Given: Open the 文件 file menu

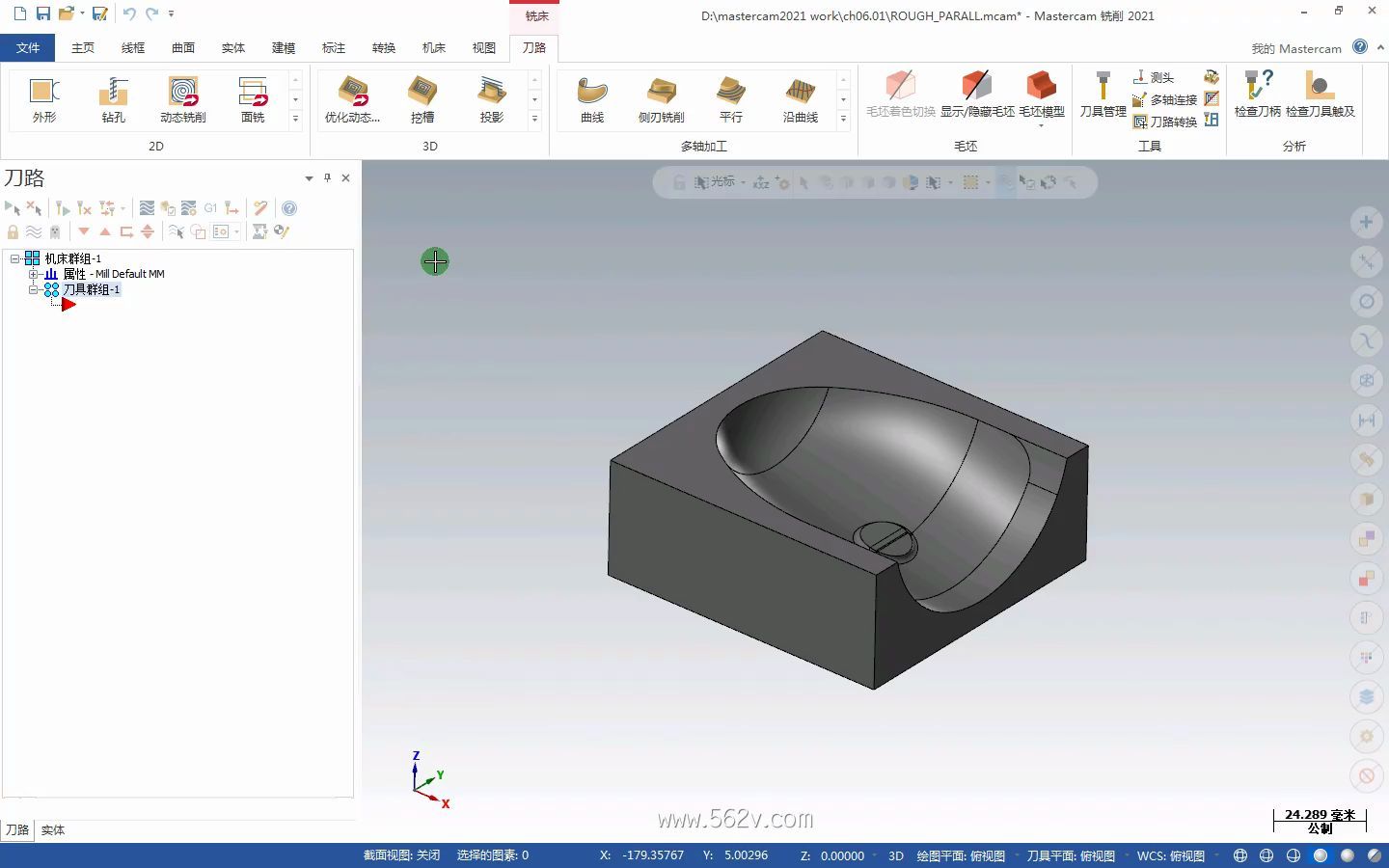Looking at the screenshot, I should coord(28,47).
